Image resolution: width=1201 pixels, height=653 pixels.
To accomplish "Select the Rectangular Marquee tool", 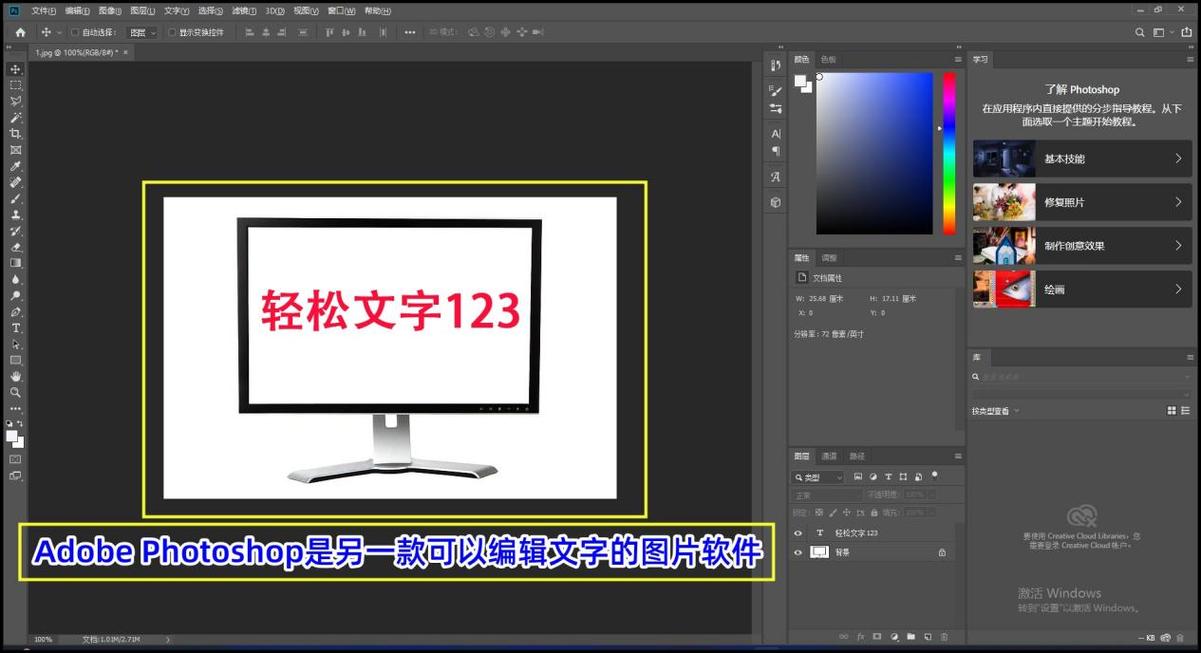I will 15,85.
